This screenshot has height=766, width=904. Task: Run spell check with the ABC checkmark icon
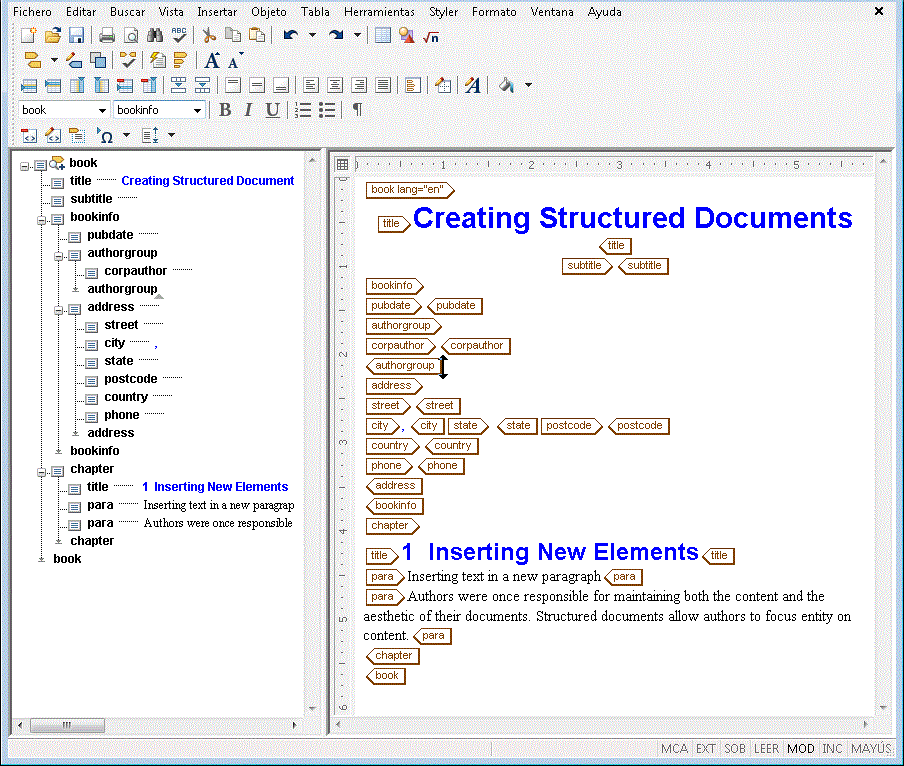pos(179,36)
